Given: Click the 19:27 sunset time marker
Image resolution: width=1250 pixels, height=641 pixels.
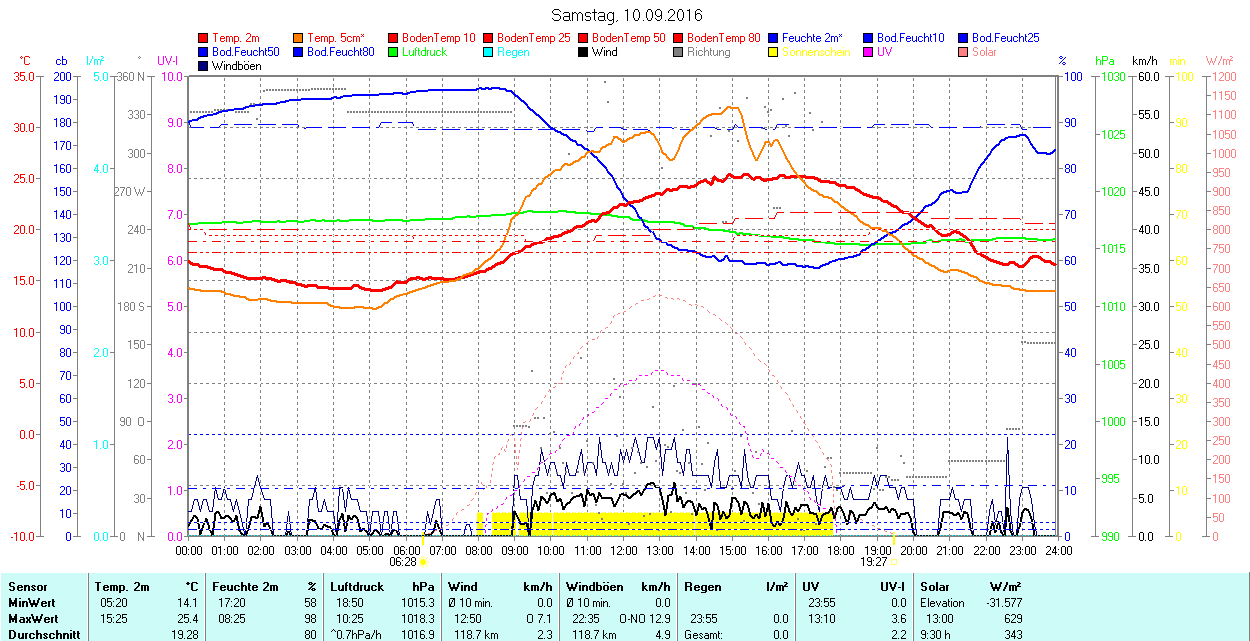Looking at the screenshot, I should click(875, 562).
